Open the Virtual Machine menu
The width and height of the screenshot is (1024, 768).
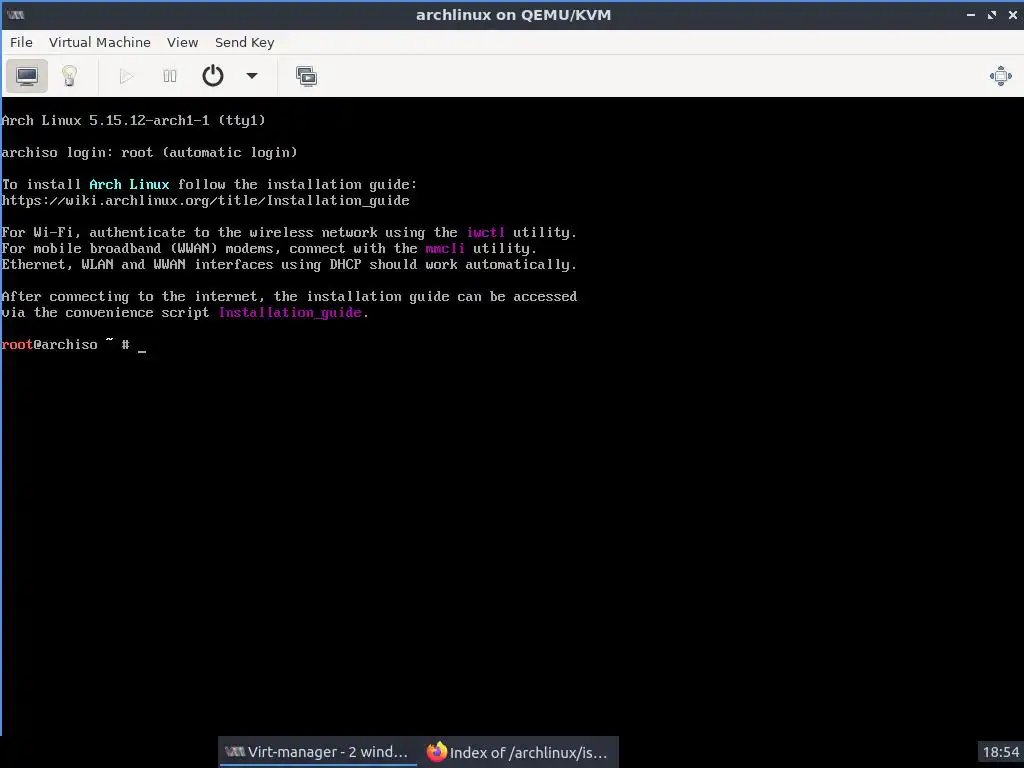tap(100, 42)
